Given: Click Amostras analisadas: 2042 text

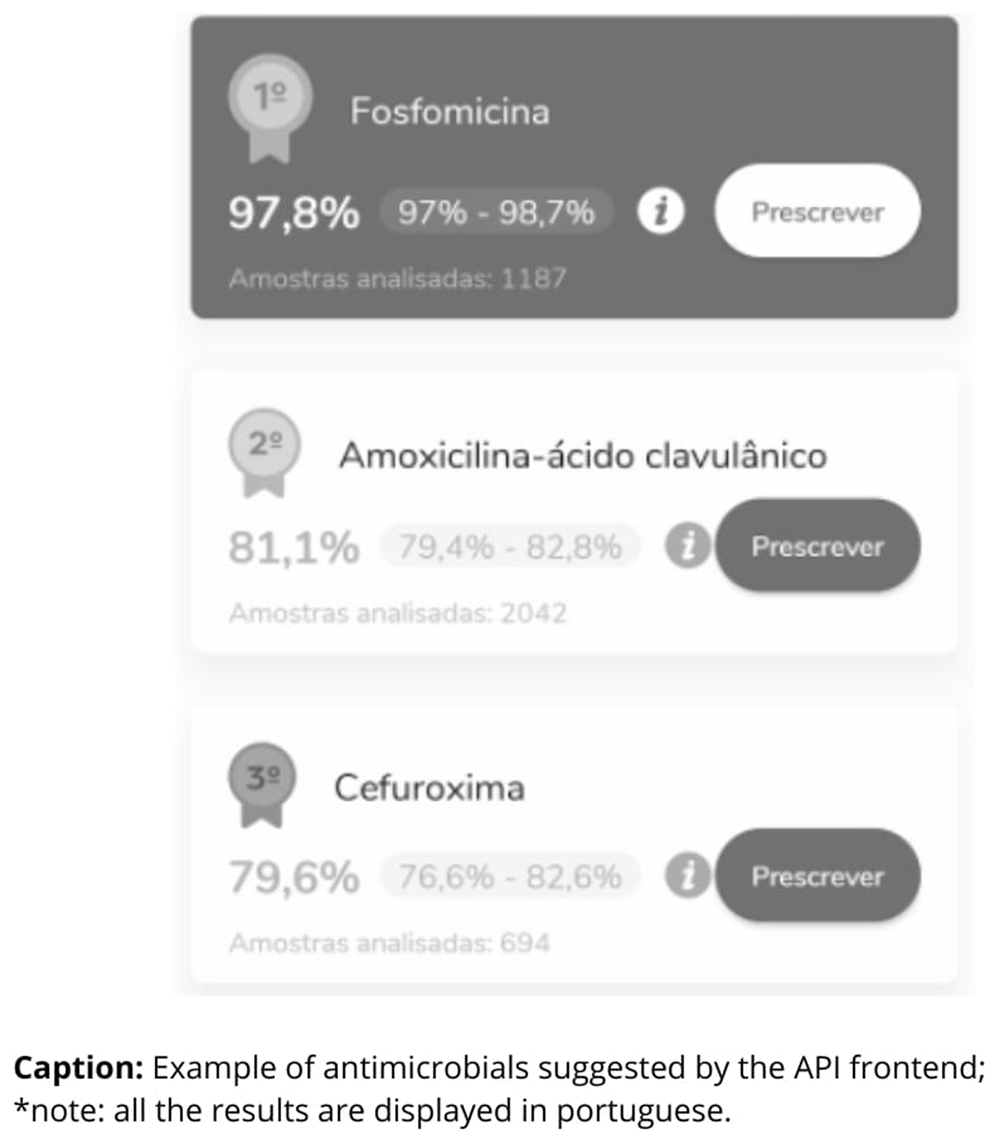Looking at the screenshot, I should tap(398, 613).
